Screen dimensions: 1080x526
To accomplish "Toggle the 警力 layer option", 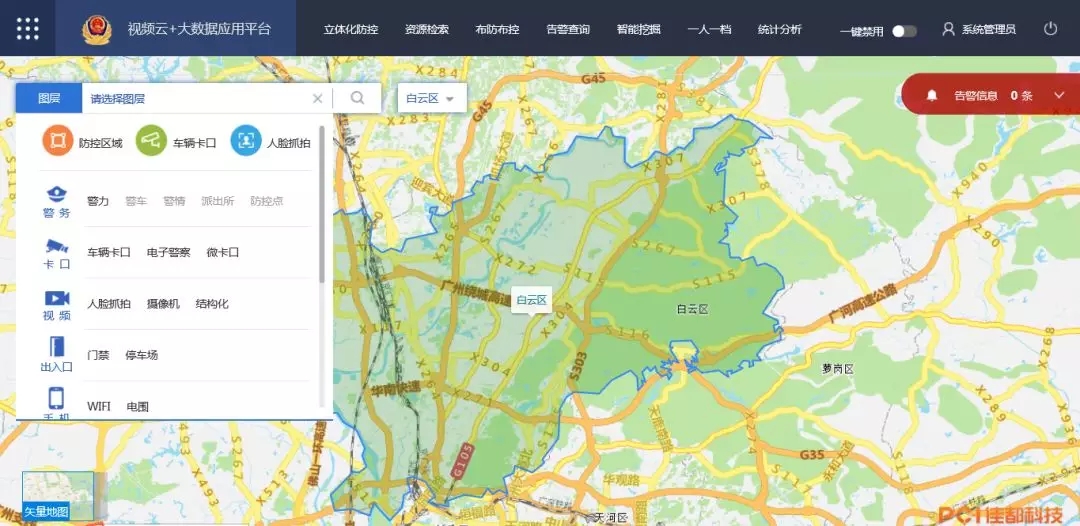I will pyautogui.click(x=98, y=201).
